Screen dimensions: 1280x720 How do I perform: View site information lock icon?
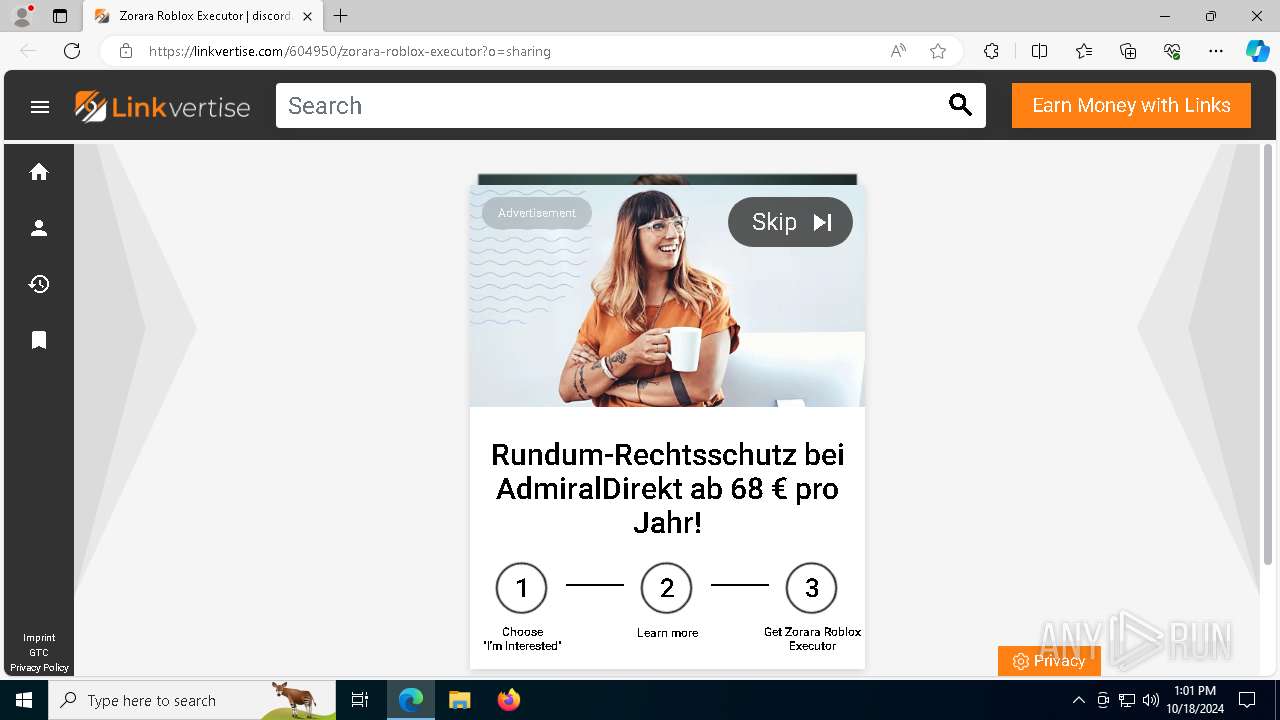126,51
